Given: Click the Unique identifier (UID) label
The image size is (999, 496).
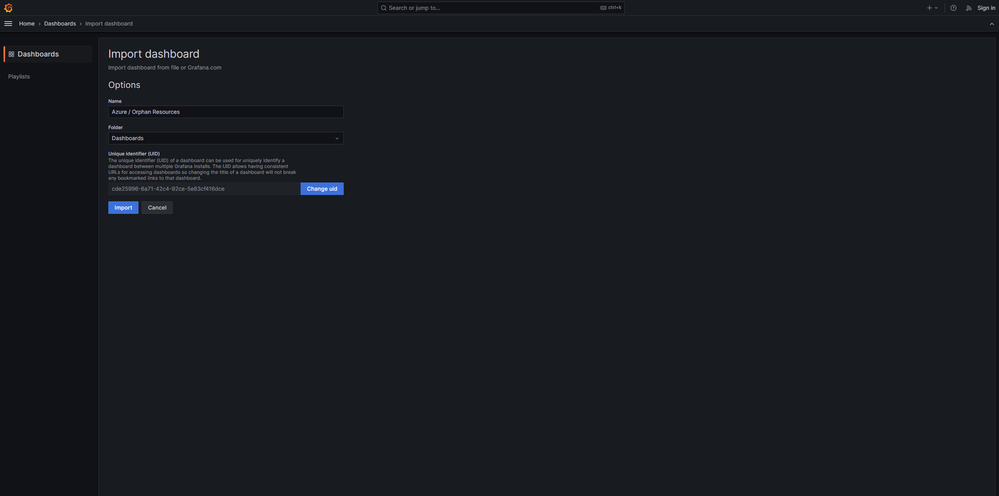Looking at the screenshot, I should click(x=134, y=153).
